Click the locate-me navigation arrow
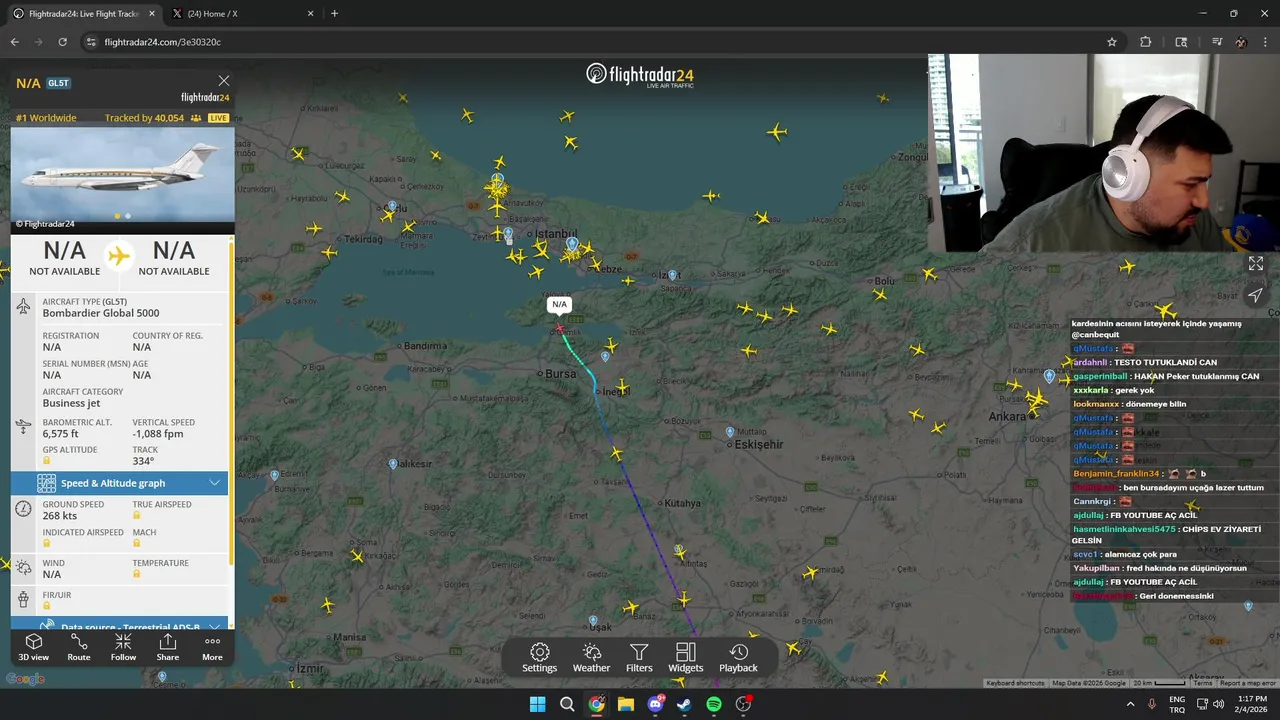Viewport: 1280px width, 720px height. [x=1255, y=295]
